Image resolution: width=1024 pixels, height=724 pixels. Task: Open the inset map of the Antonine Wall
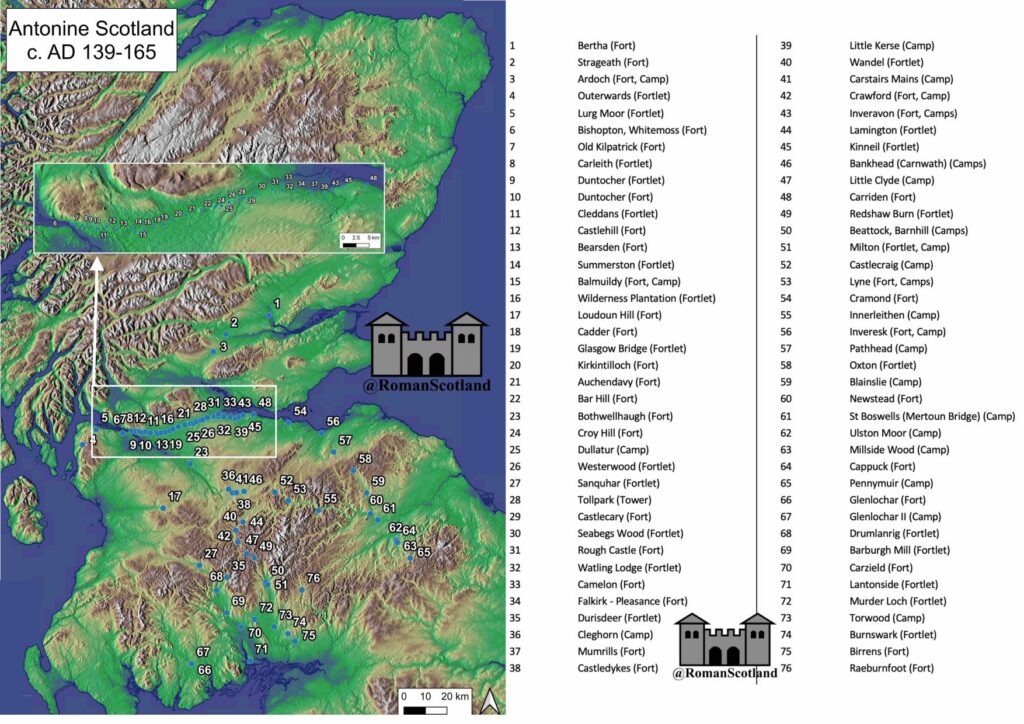209,208
